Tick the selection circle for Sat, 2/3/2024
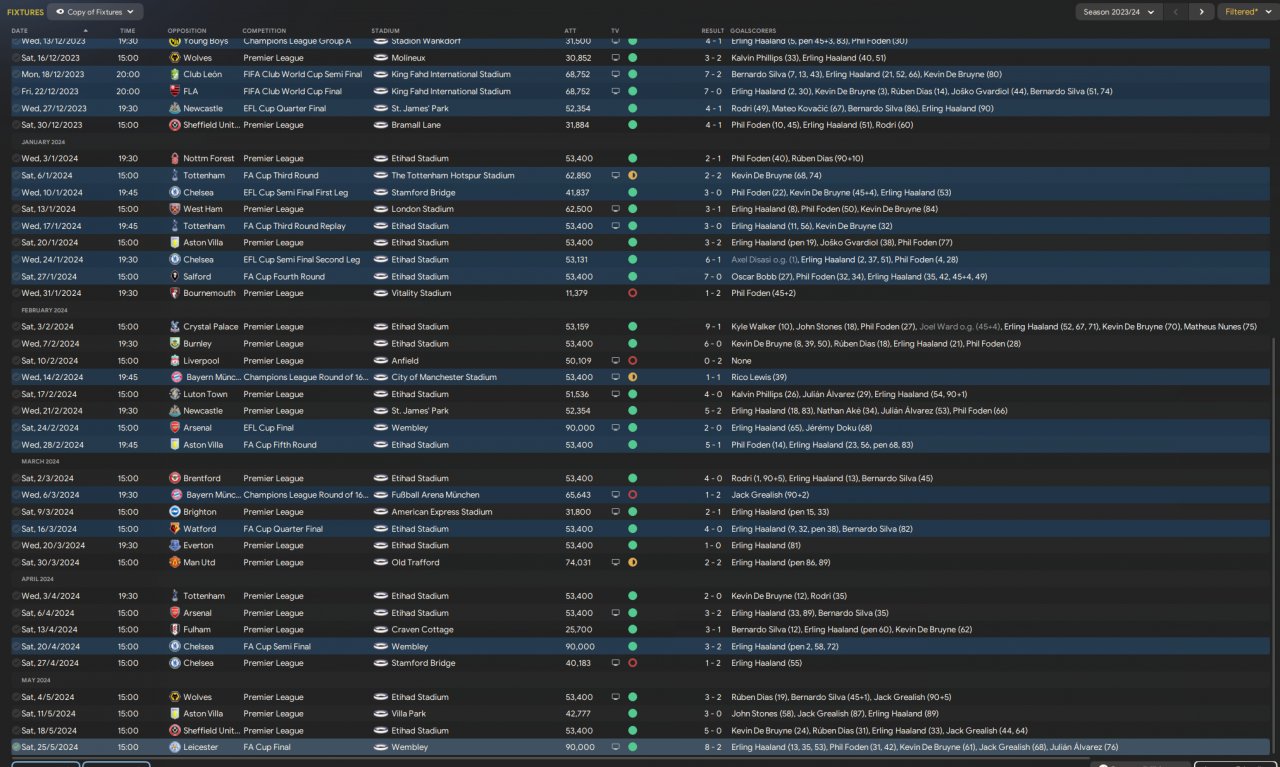Image resolution: width=1280 pixels, height=767 pixels. click(16, 479)
